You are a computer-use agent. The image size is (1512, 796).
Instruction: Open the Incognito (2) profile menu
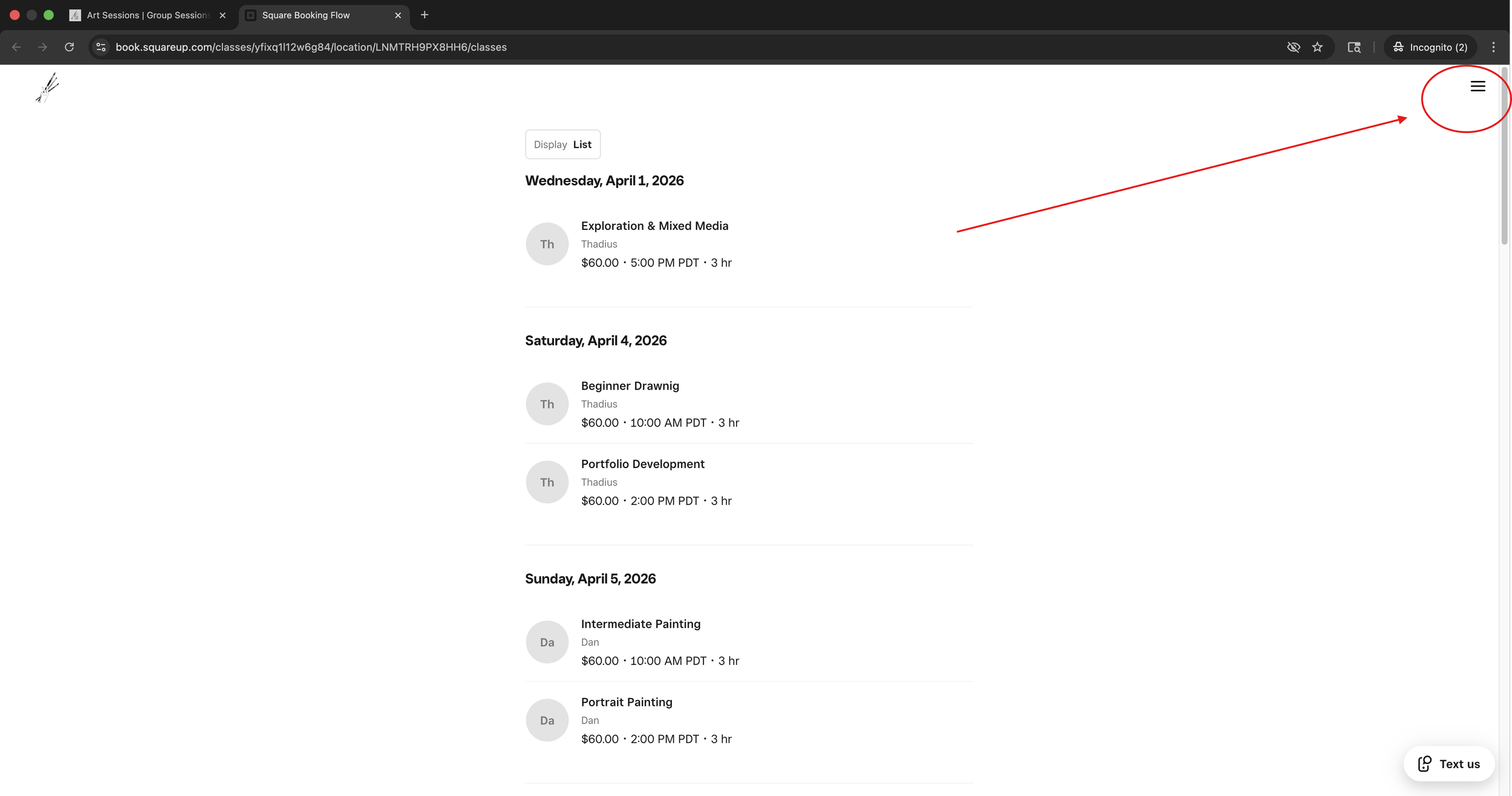(x=1430, y=47)
